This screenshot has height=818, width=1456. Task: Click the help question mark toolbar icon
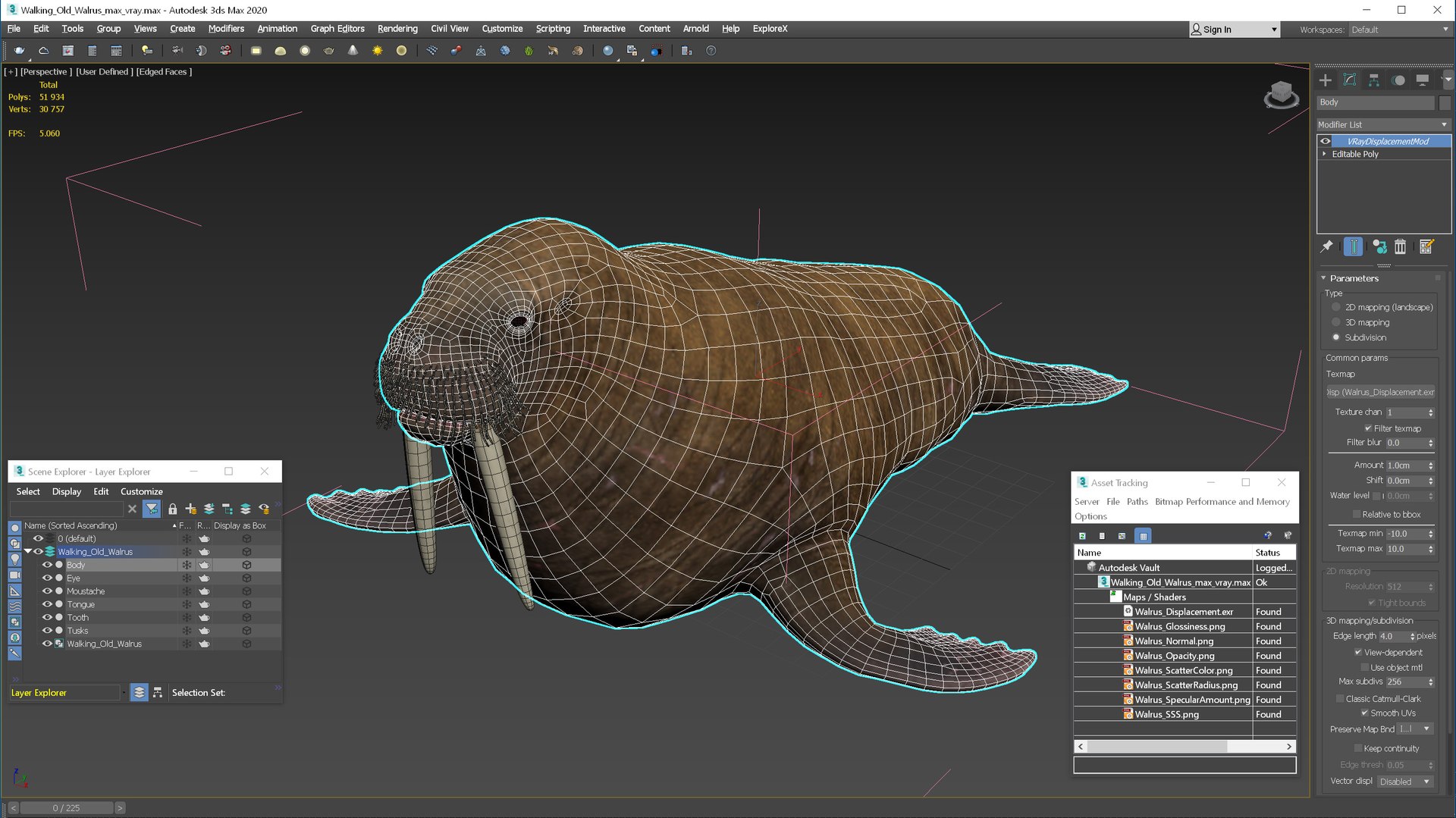711,51
